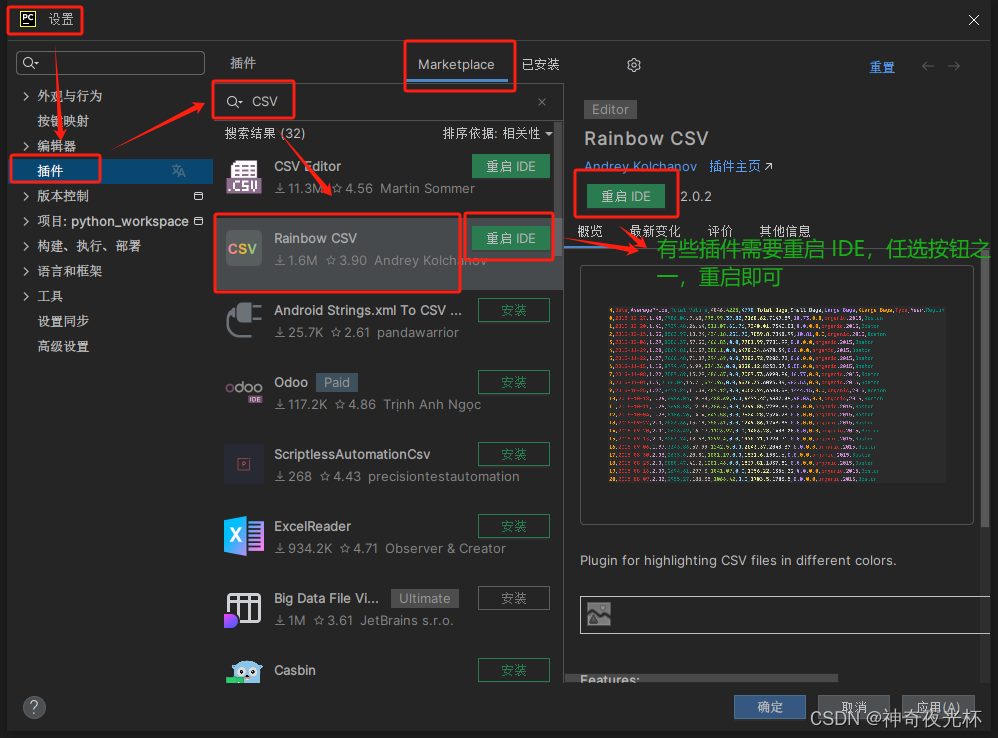Expand 项目: python_workspace node

pyautogui.click(x=25, y=221)
